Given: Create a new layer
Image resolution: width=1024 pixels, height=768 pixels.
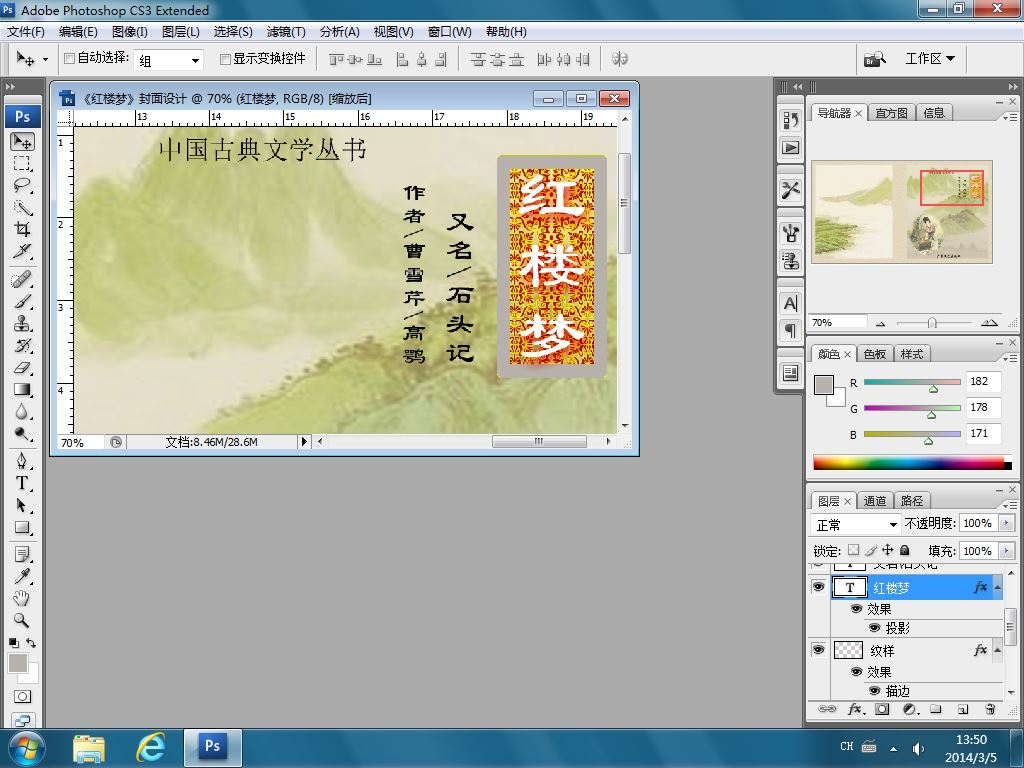Looking at the screenshot, I should pos(963,709).
